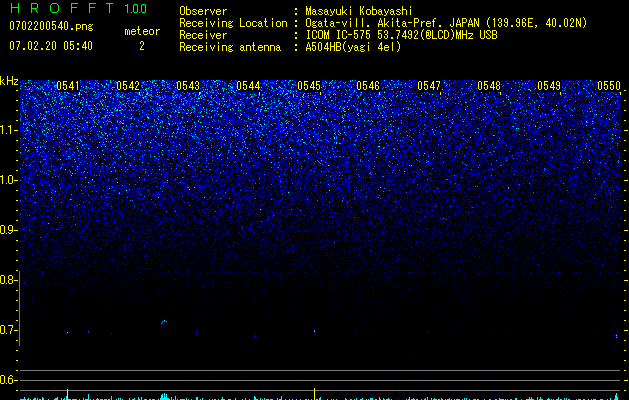
Task: Click the Receiver ICOM IC-575 text
Action: (x=340, y=35)
